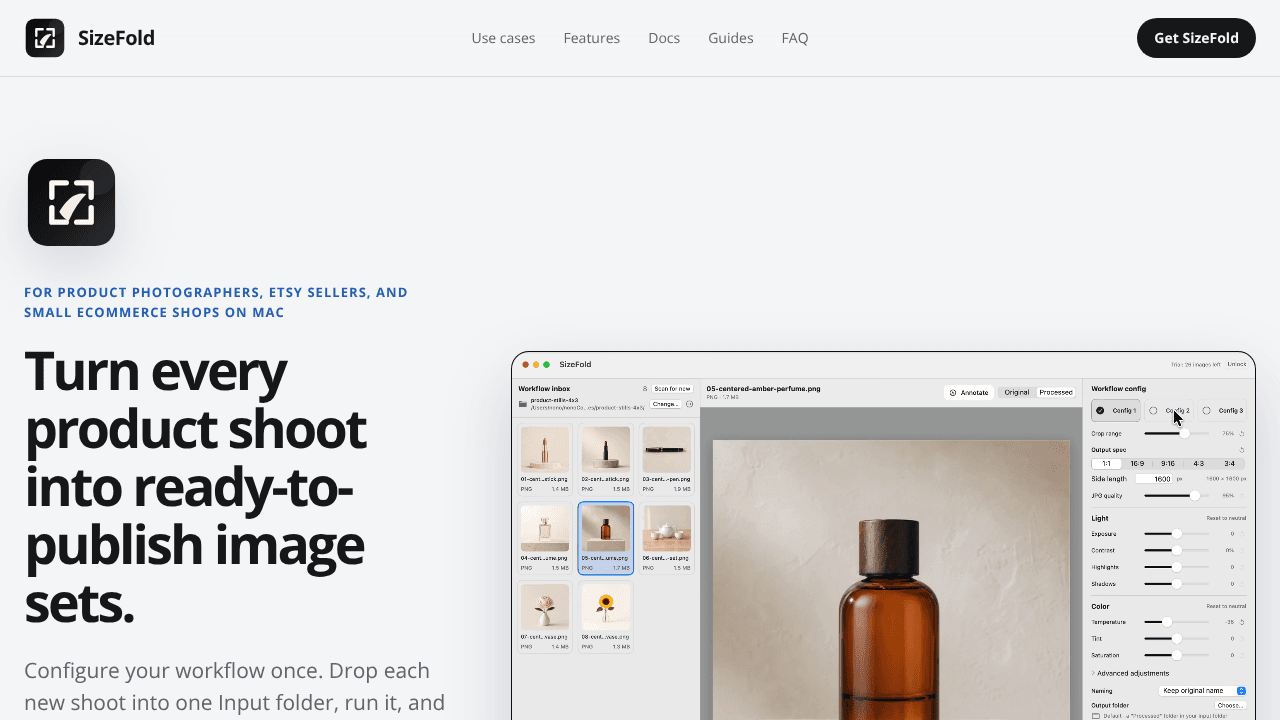Image resolution: width=1280 pixels, height=720 pixels.
Task: Click the Temperature slider handle
Action: tap(1167, 622)
